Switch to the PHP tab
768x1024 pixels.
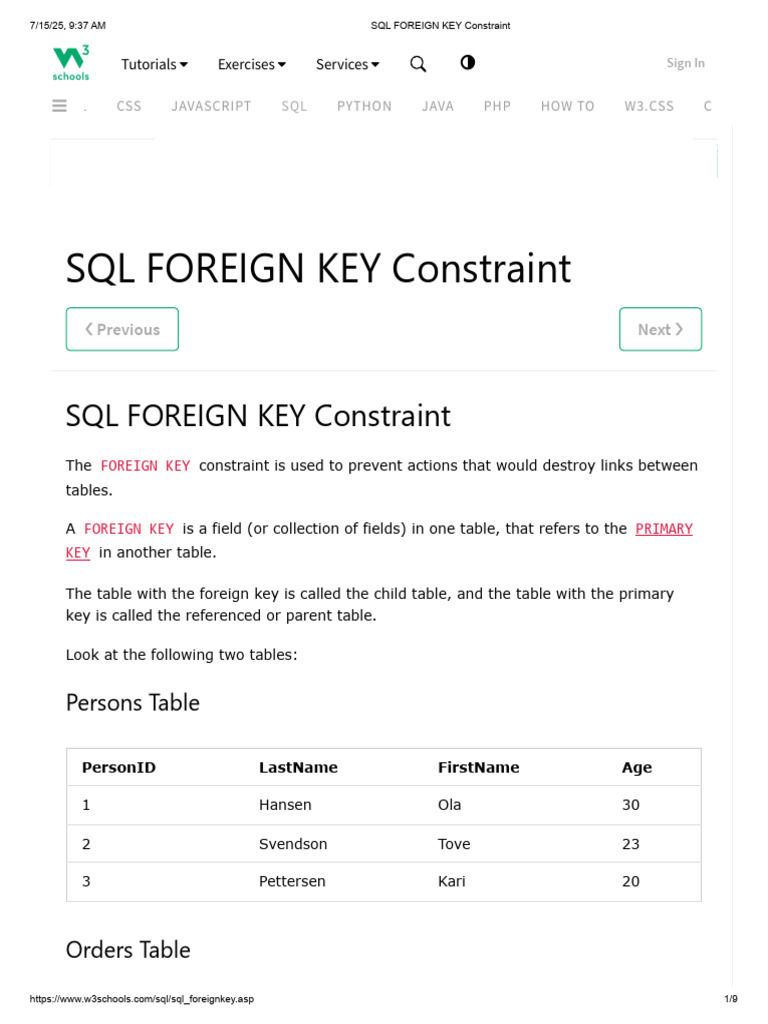click(x=497, y=106)
